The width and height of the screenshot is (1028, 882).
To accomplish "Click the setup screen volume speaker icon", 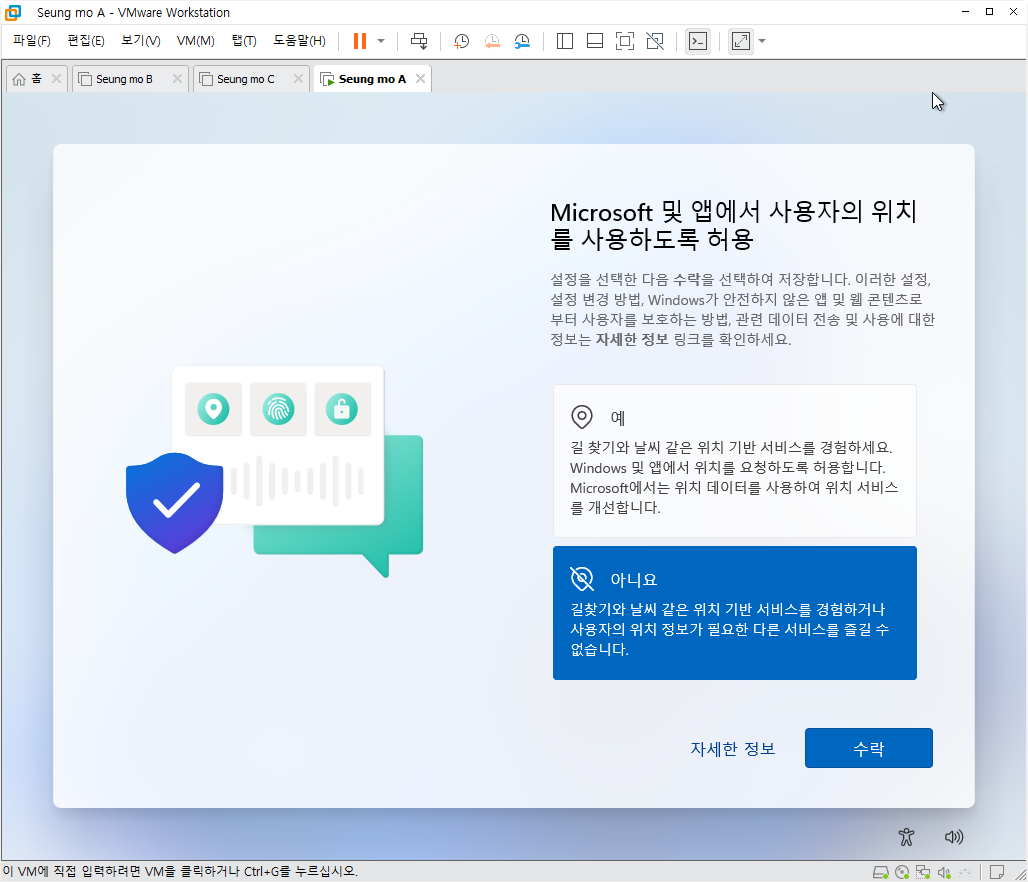I will (x=954, y=837).
